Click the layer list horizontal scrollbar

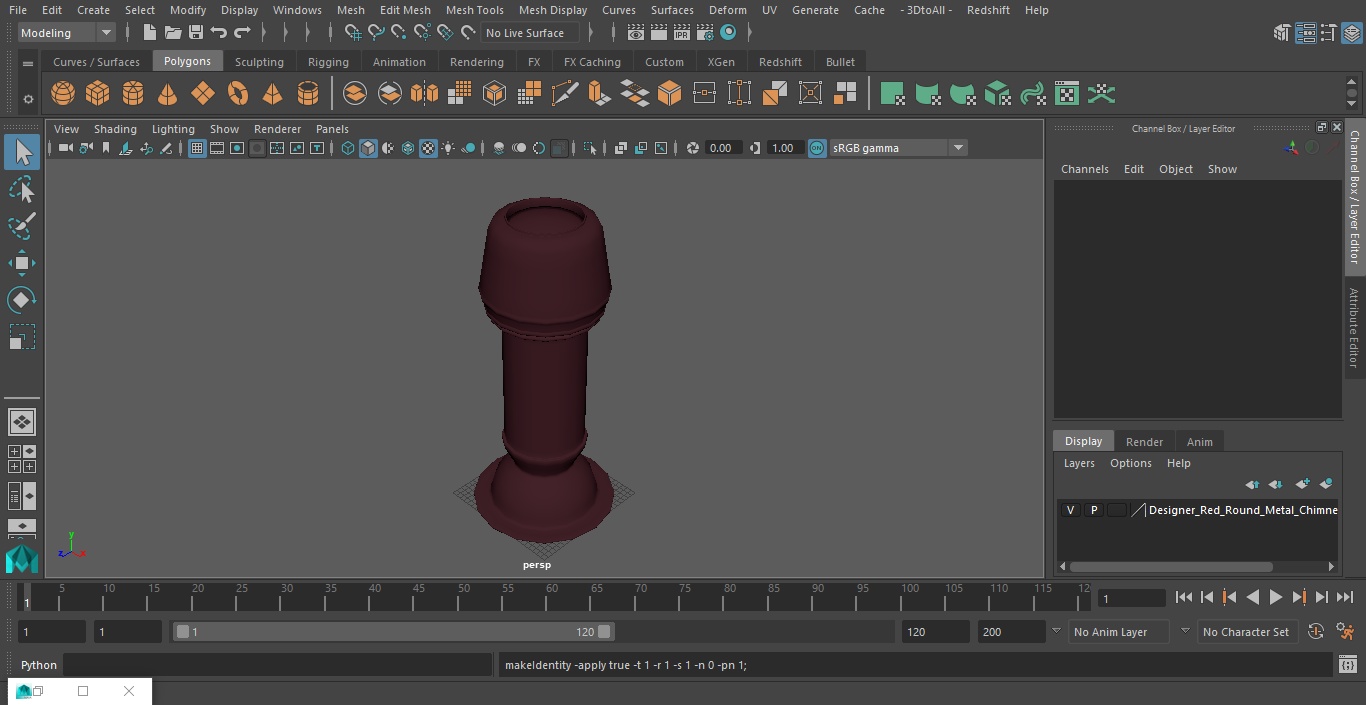(x=1171, y=566)
